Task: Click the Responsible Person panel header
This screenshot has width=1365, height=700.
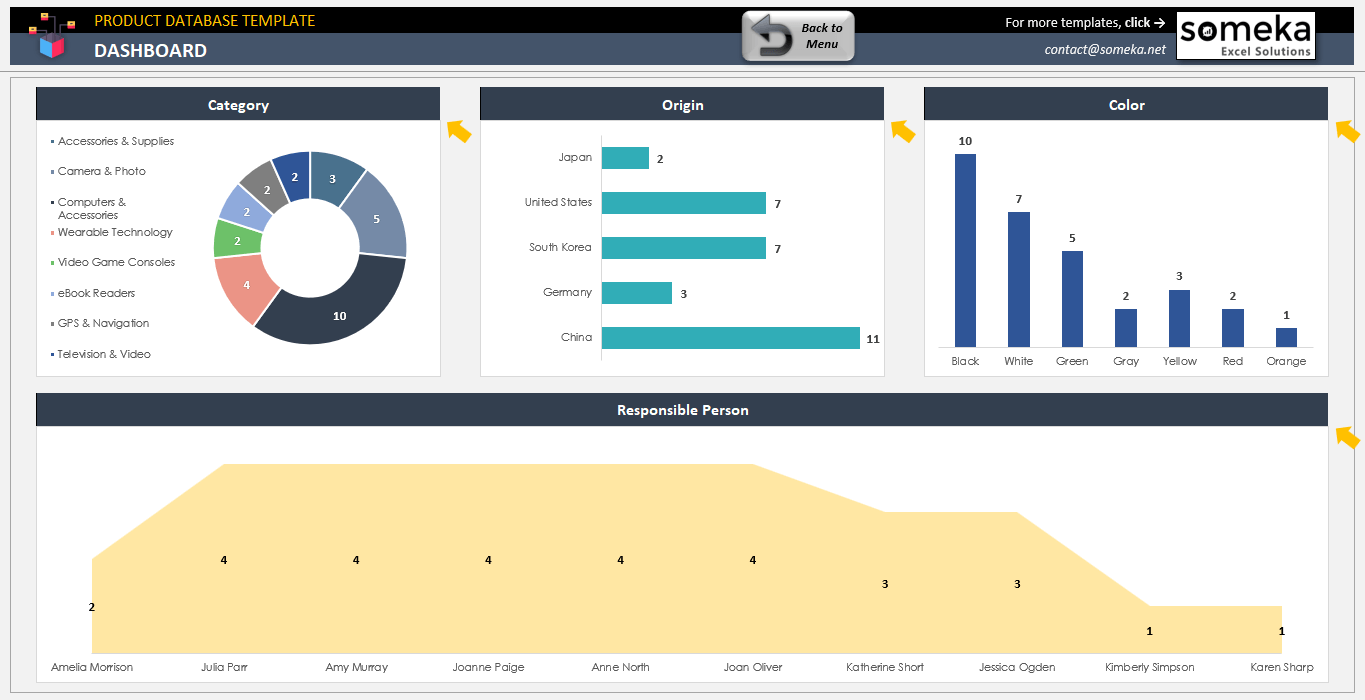Action: [682, 410]
